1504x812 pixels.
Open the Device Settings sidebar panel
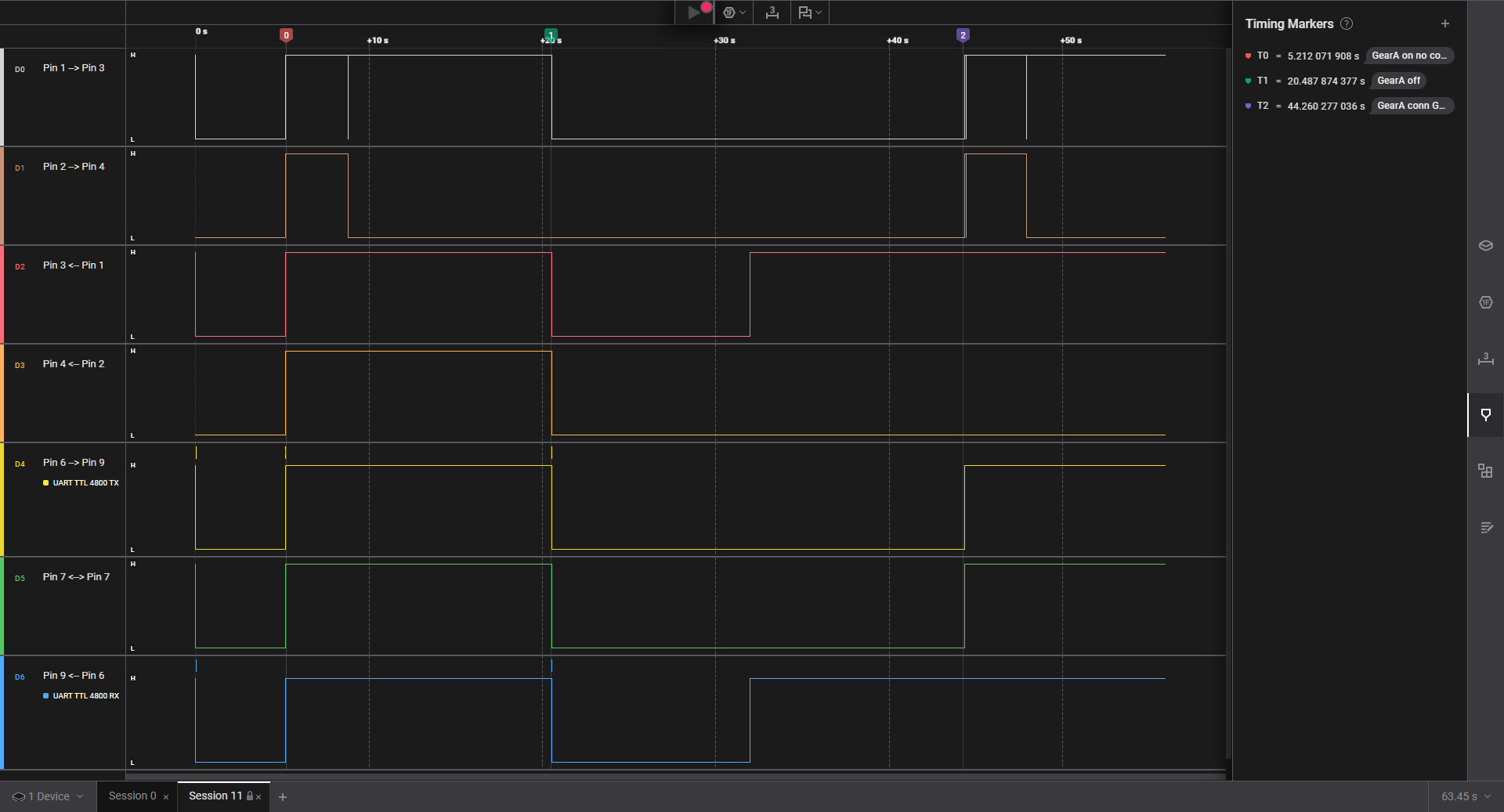tap(1485, 246)
